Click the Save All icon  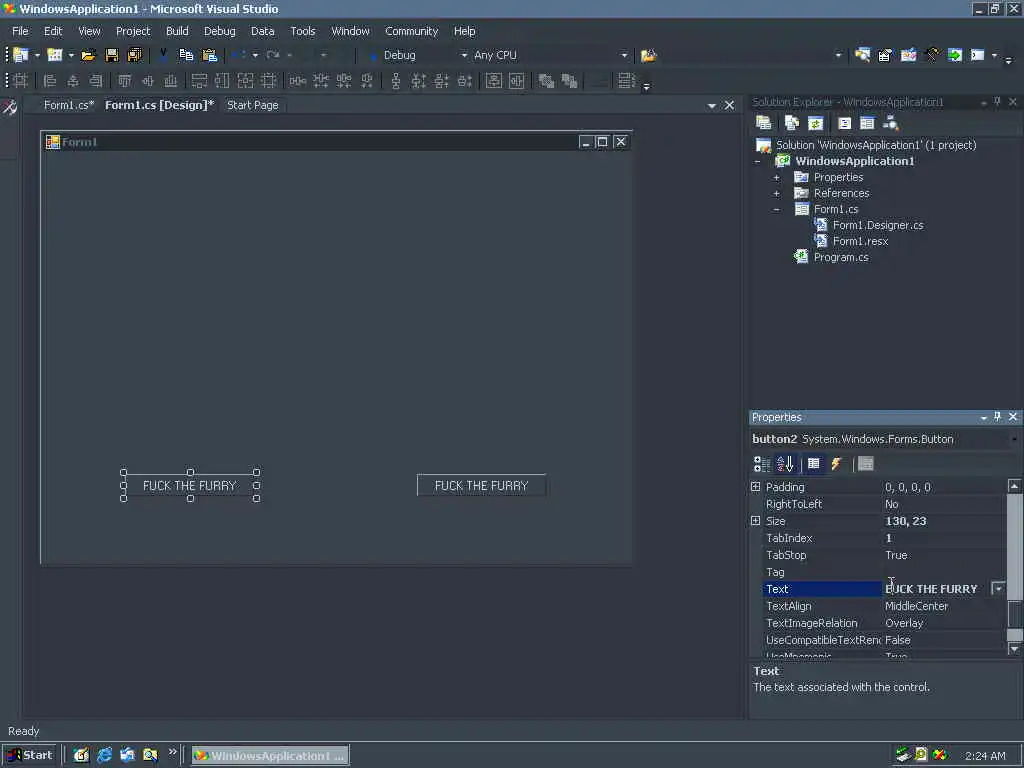click(x=135, y=56)
